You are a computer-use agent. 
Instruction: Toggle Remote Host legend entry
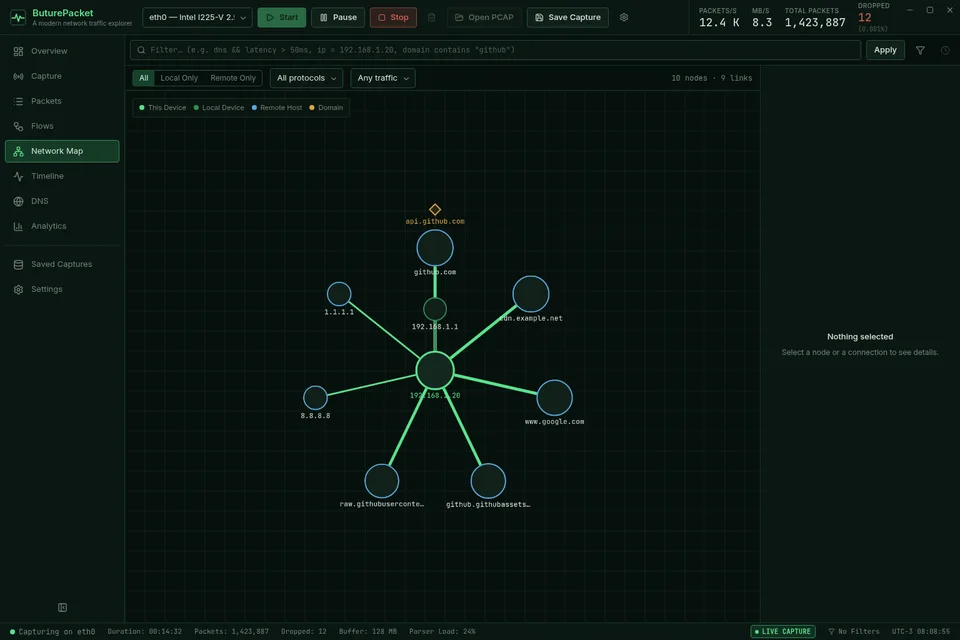pyautogui.click(x=277, y=108)
